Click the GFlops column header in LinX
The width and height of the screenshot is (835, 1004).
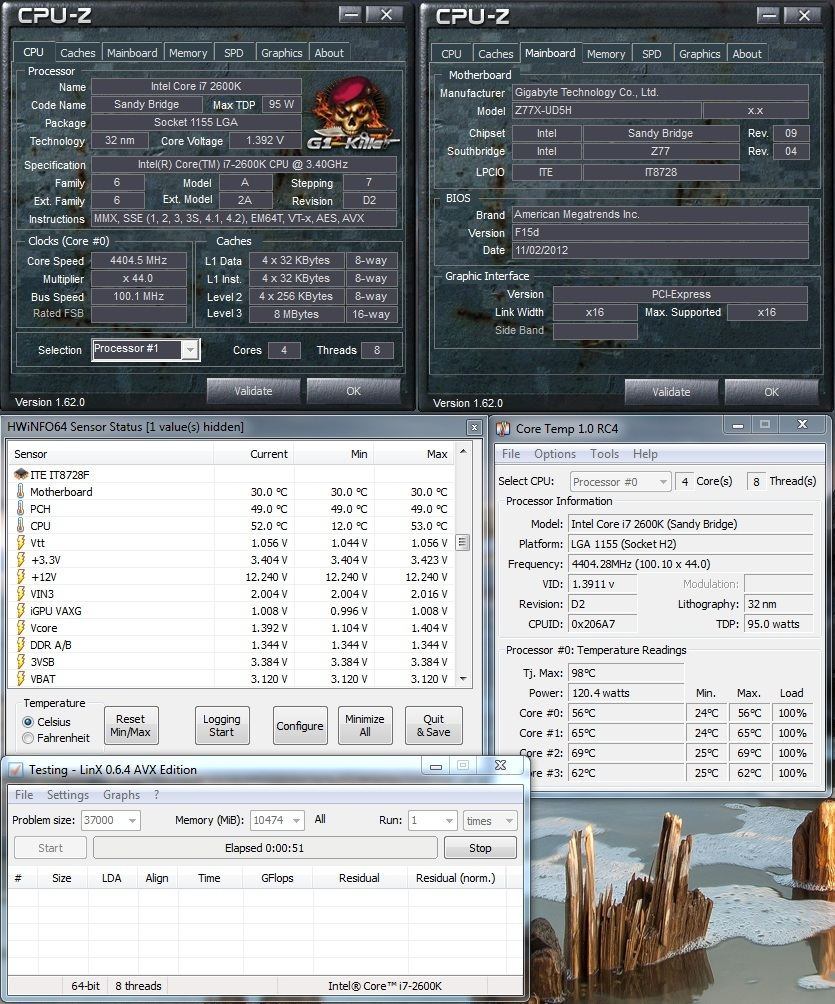point(277,878)
